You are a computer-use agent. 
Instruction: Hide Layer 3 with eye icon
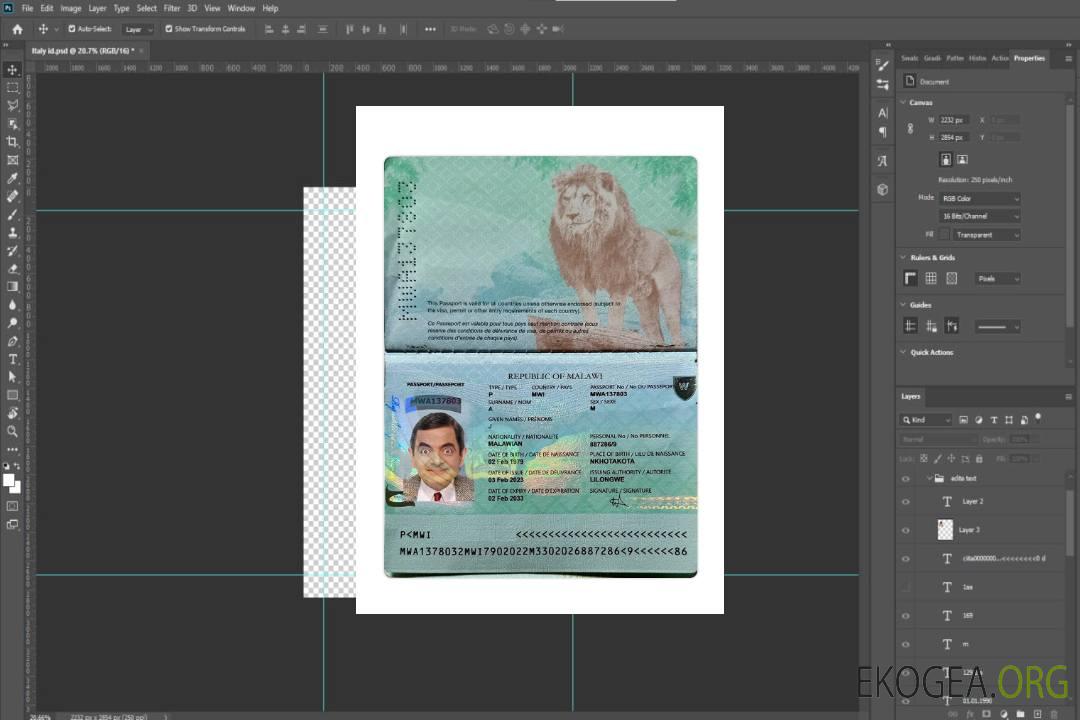click(906, 530)
